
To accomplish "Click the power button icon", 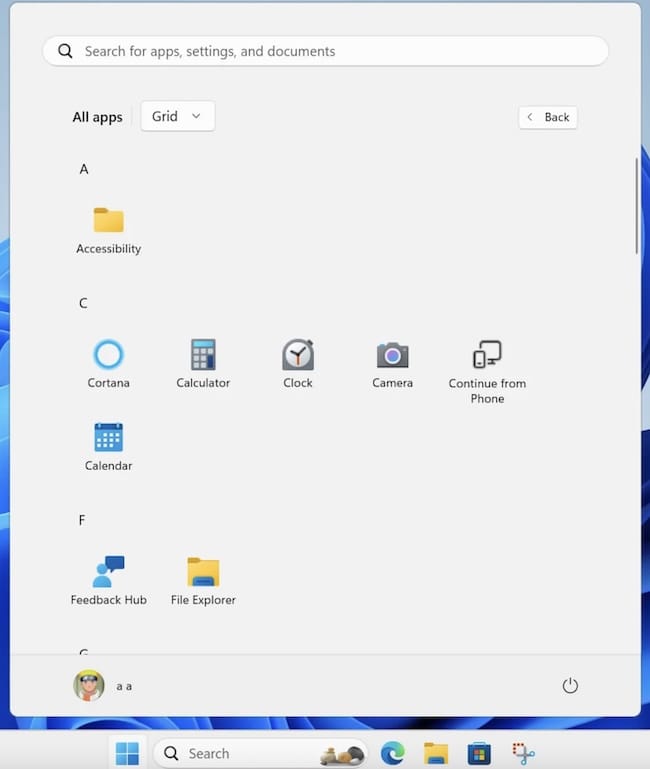I will [570, 685].
